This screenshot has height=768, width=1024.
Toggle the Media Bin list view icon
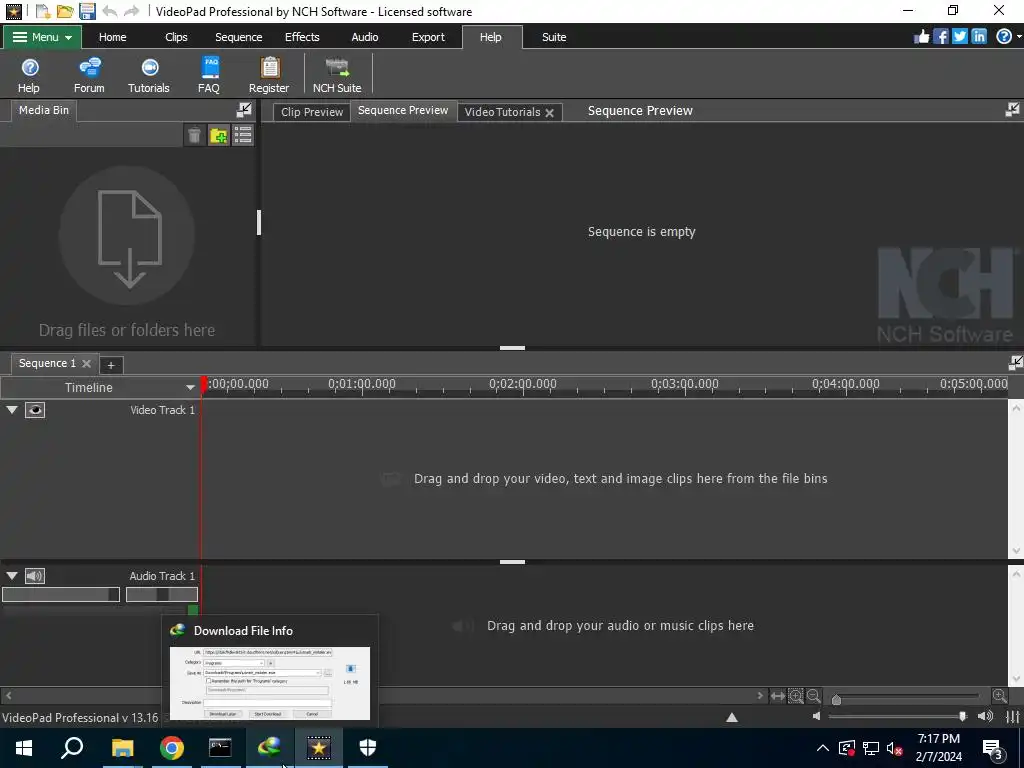click(243, 135)
